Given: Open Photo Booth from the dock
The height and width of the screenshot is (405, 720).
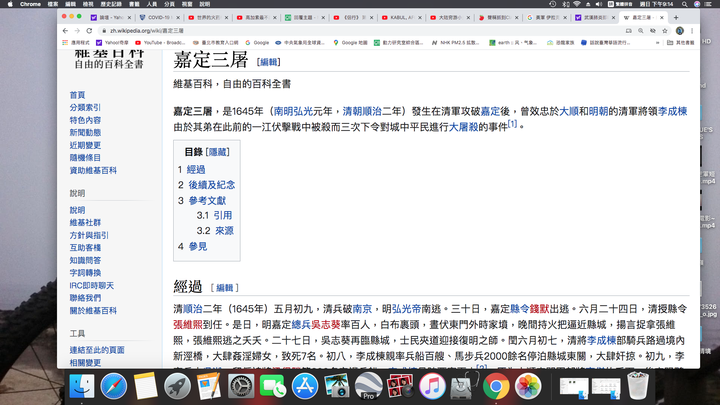Looking at the screenshot, I should [x=400, y=386].
